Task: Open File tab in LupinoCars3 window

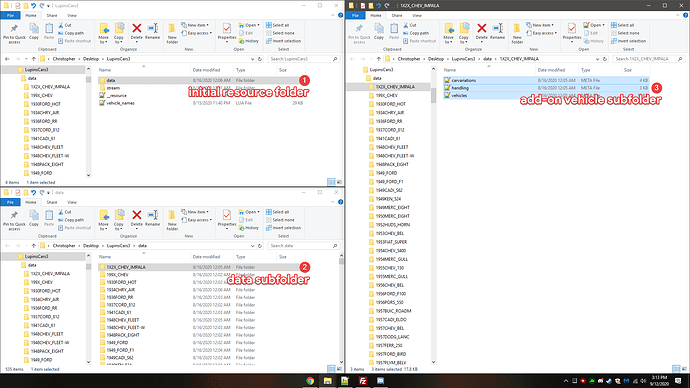Action: pyautogui.click(x=11, y=15)
